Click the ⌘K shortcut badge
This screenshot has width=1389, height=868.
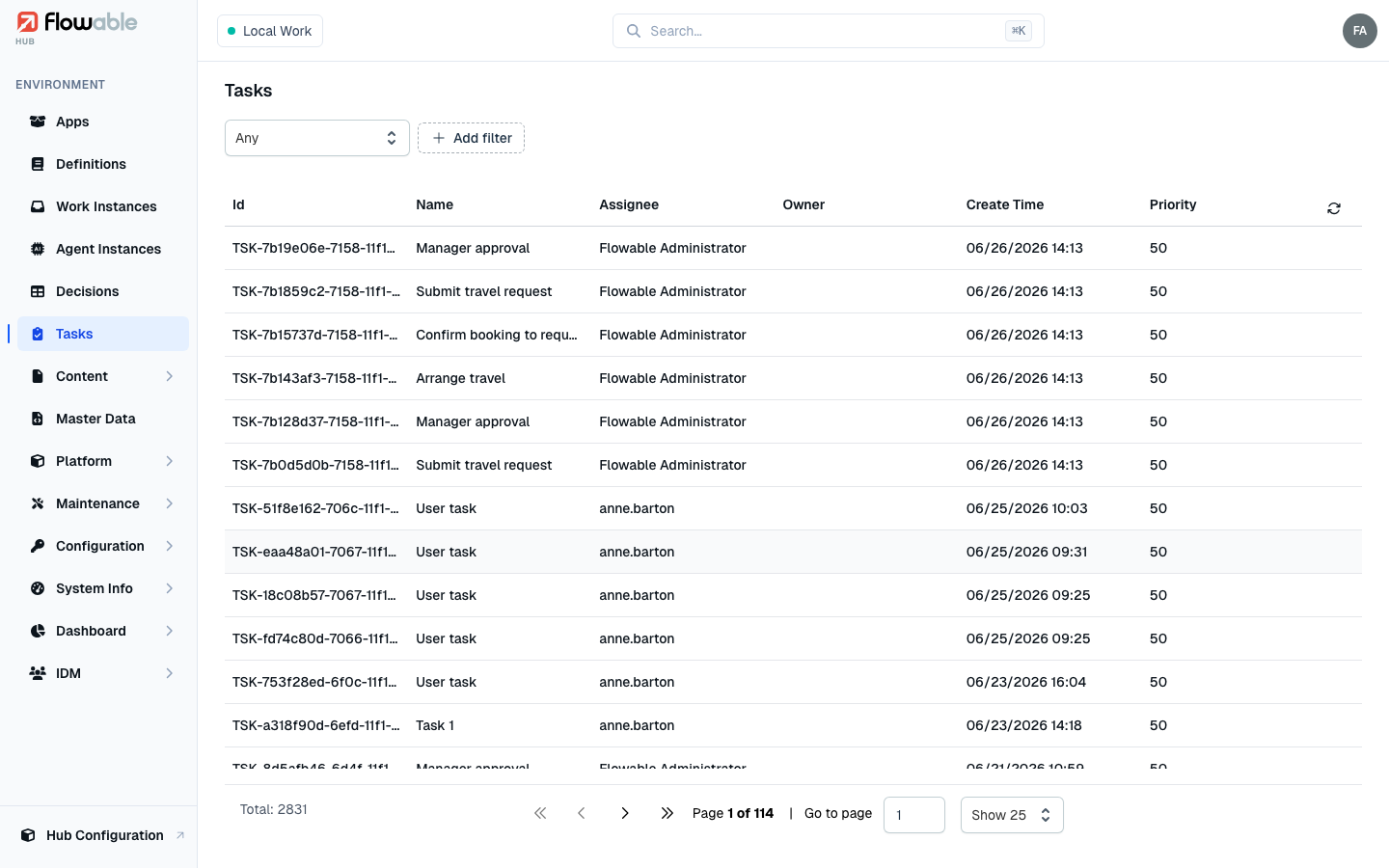[1019, 31]
